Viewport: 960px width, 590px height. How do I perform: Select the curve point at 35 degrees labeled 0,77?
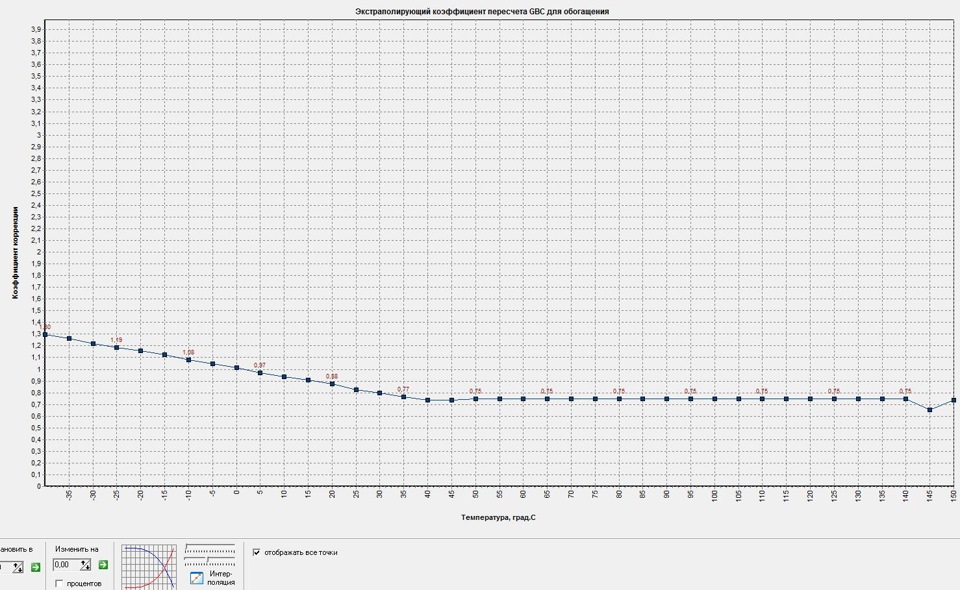coord(403,397)
